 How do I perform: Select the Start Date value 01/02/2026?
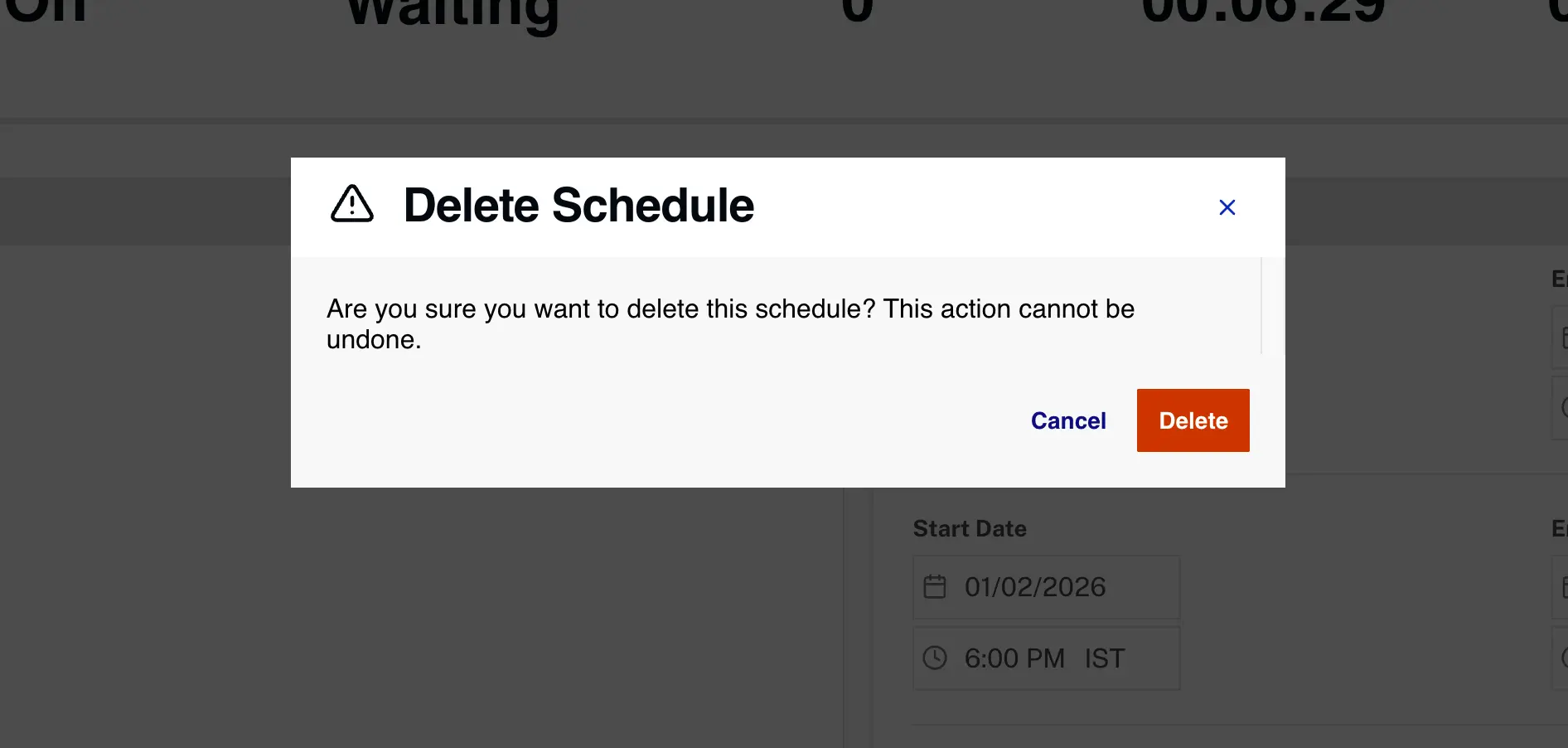pos(1035,587)
